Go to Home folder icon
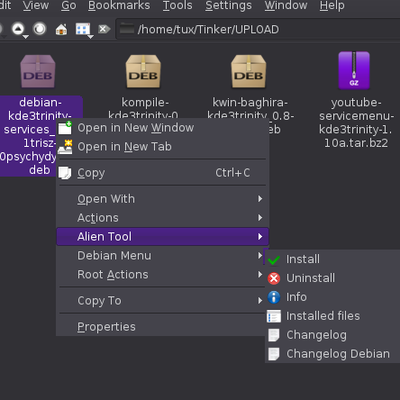400x400 pixels. [x=61, y=29]
